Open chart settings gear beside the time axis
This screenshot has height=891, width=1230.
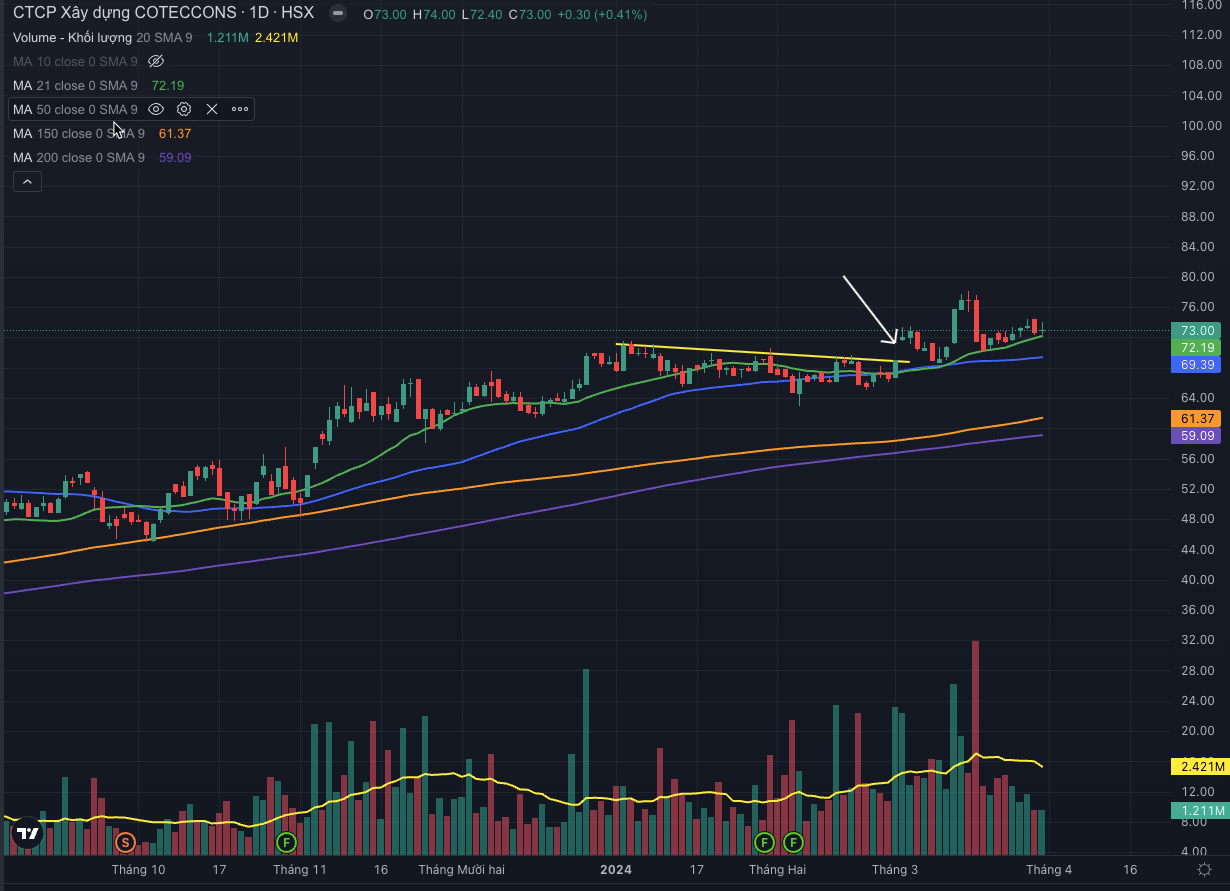(1206, 869)
